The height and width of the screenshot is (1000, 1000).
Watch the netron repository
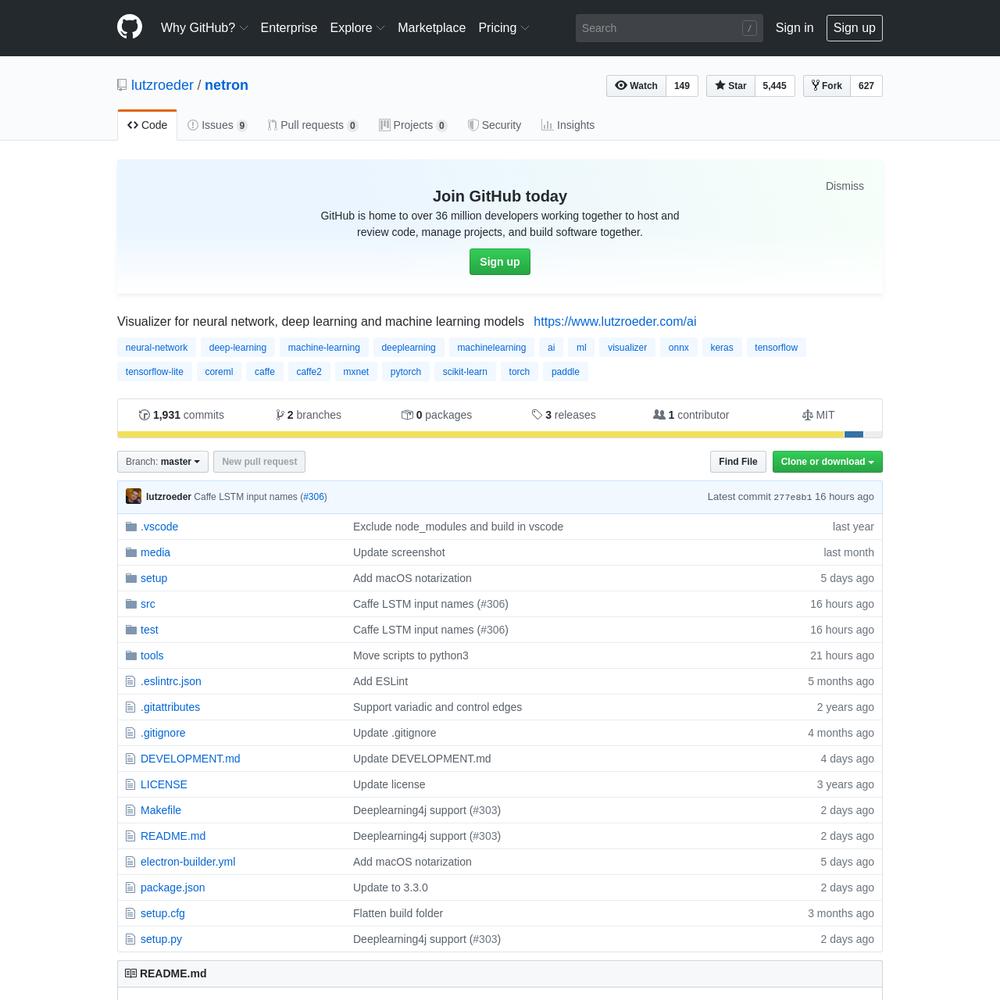click(636, 85)
